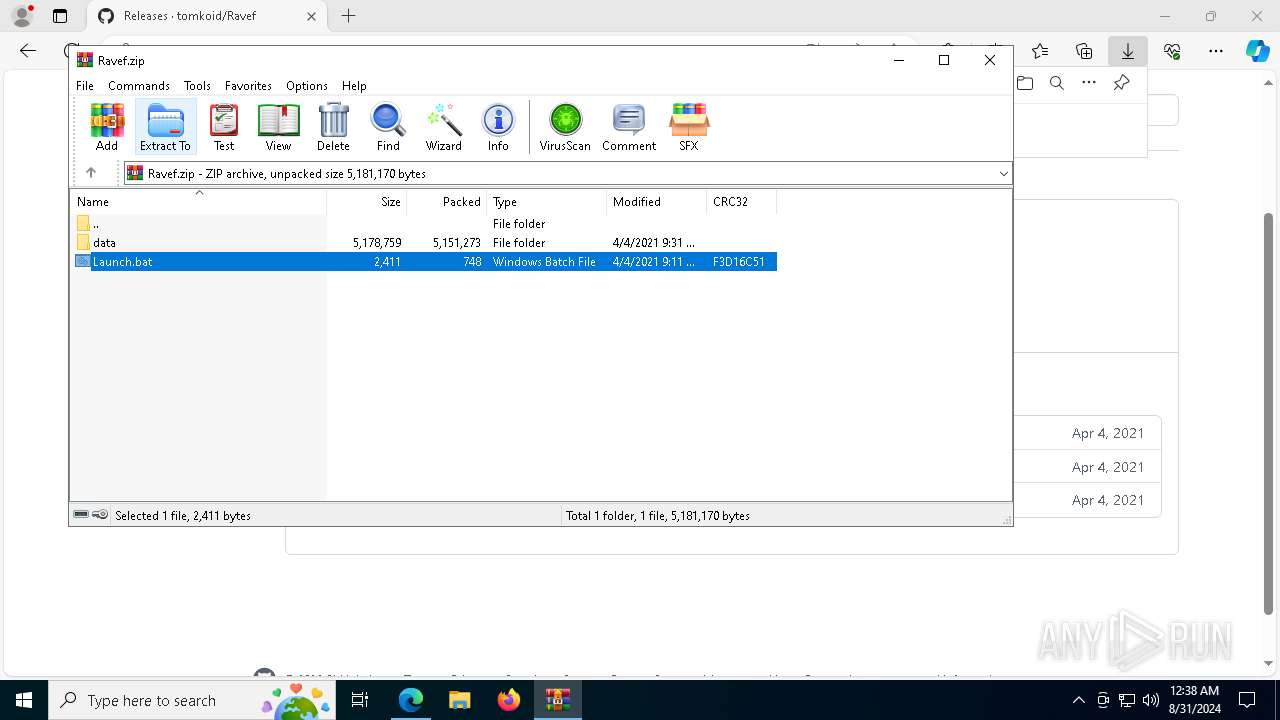The width and height of the screenshot is (1280, 720).
Task: Select the data folder row
Action: coord(424,243)
